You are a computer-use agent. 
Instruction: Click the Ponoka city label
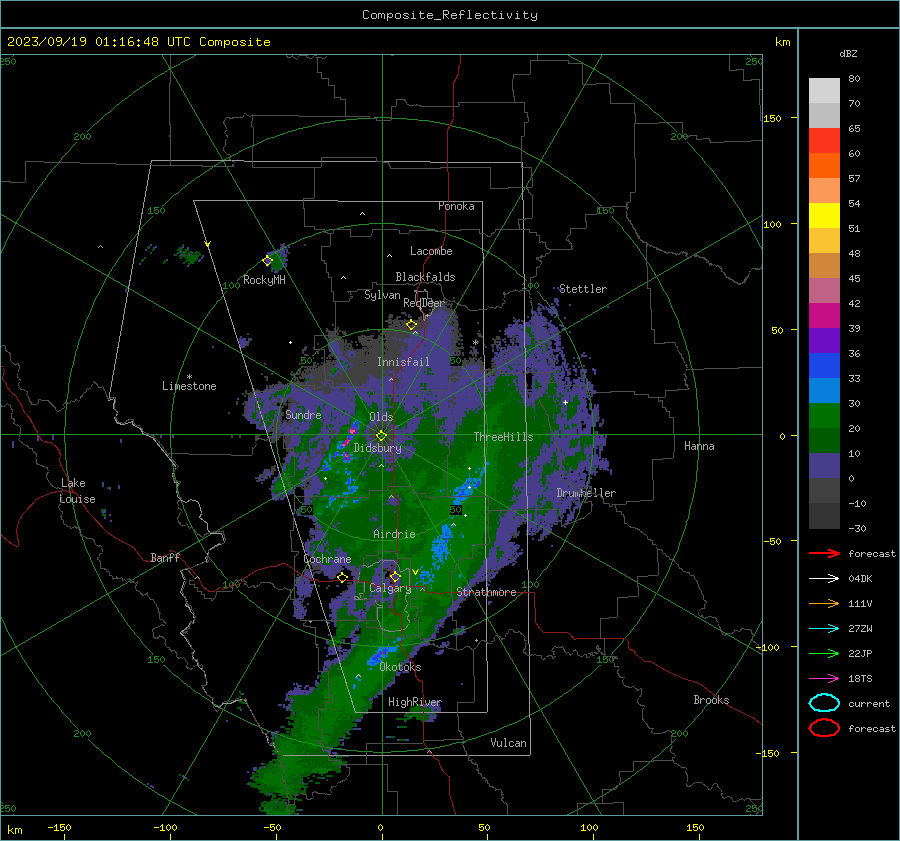point(456,206)
